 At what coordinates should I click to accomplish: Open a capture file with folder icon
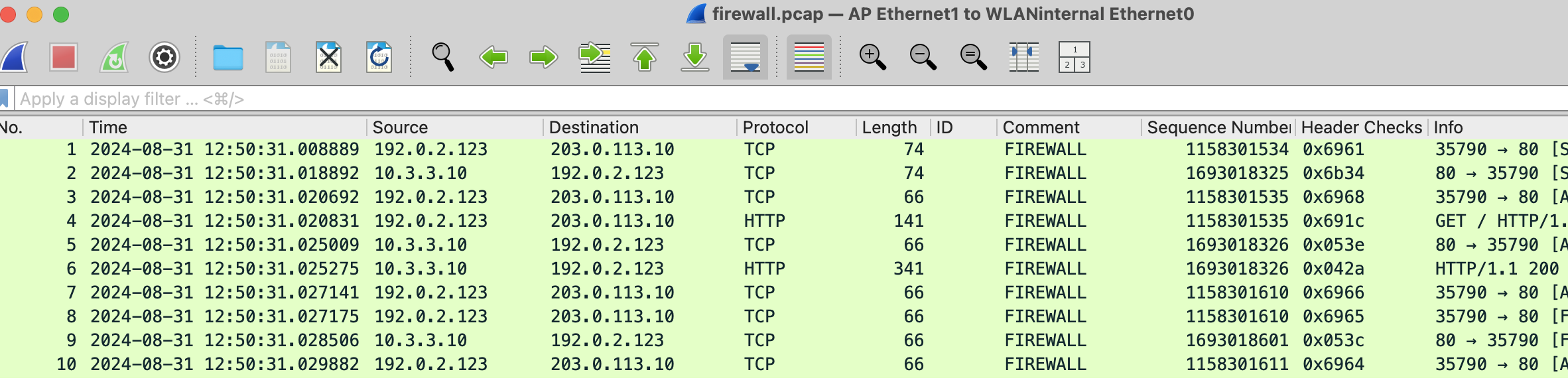click(x=228, y=57)
